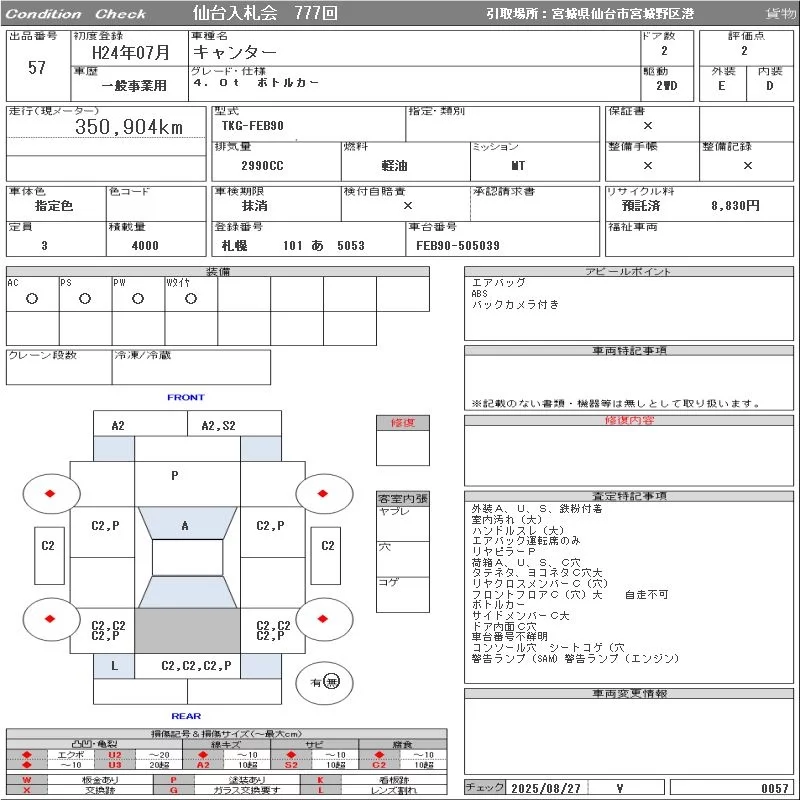
Task: Click remark ハンドルスレ（大）
Action: [518, 531]
